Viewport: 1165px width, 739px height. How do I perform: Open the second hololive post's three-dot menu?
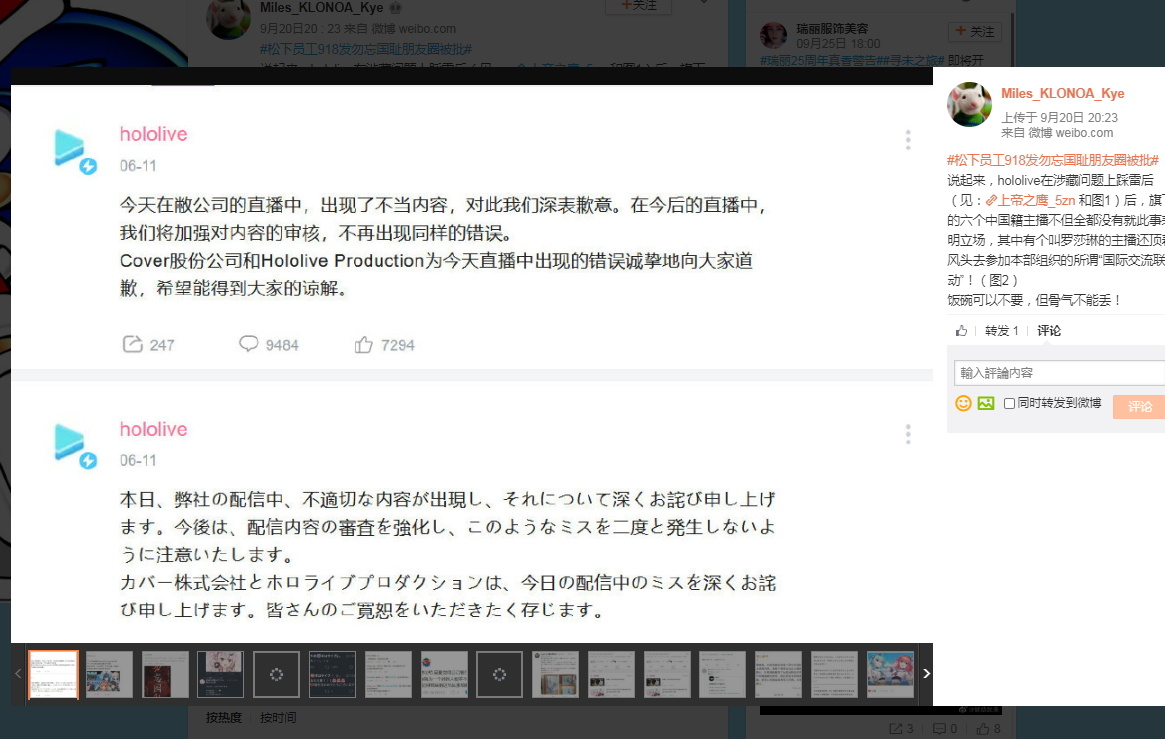point(908,434)
